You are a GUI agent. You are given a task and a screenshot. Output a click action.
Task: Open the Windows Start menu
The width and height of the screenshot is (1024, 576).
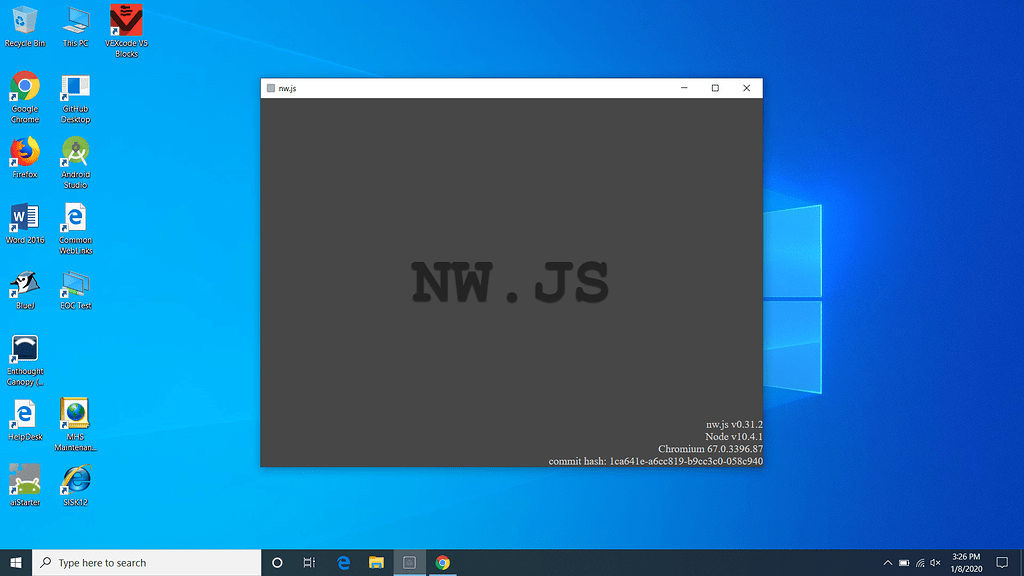pos(16,562)
